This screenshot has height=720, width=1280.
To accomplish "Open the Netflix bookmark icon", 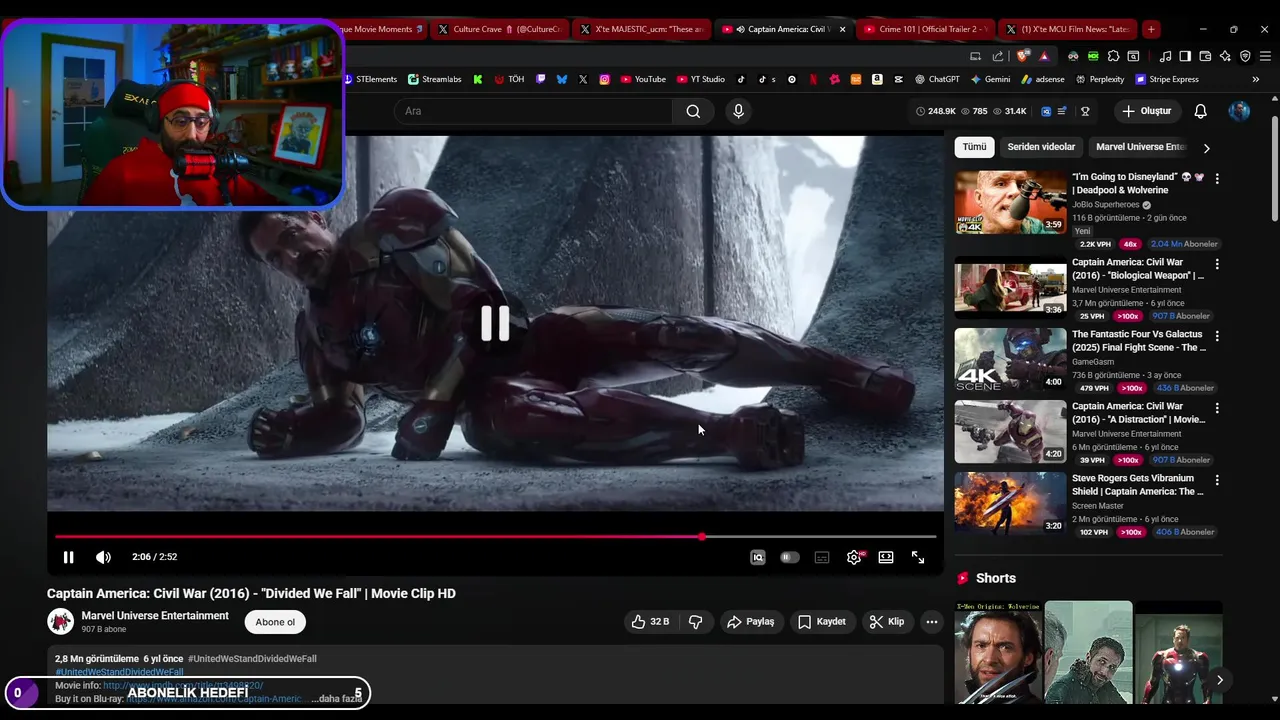I will 812,79.
